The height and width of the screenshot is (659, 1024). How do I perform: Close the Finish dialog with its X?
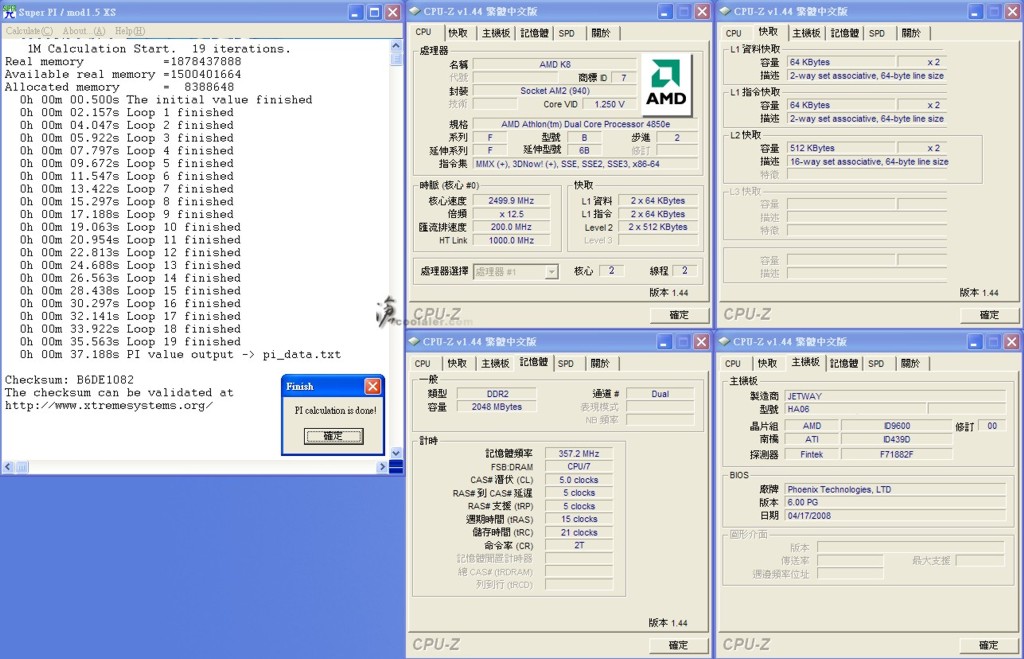(x=373, y=386)
